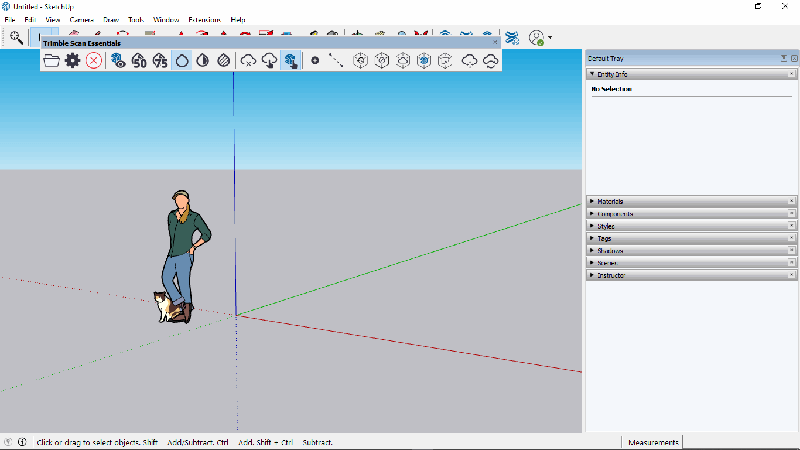Open the account dropdown arrow
The image size is (800, 450).
point(550,37)
